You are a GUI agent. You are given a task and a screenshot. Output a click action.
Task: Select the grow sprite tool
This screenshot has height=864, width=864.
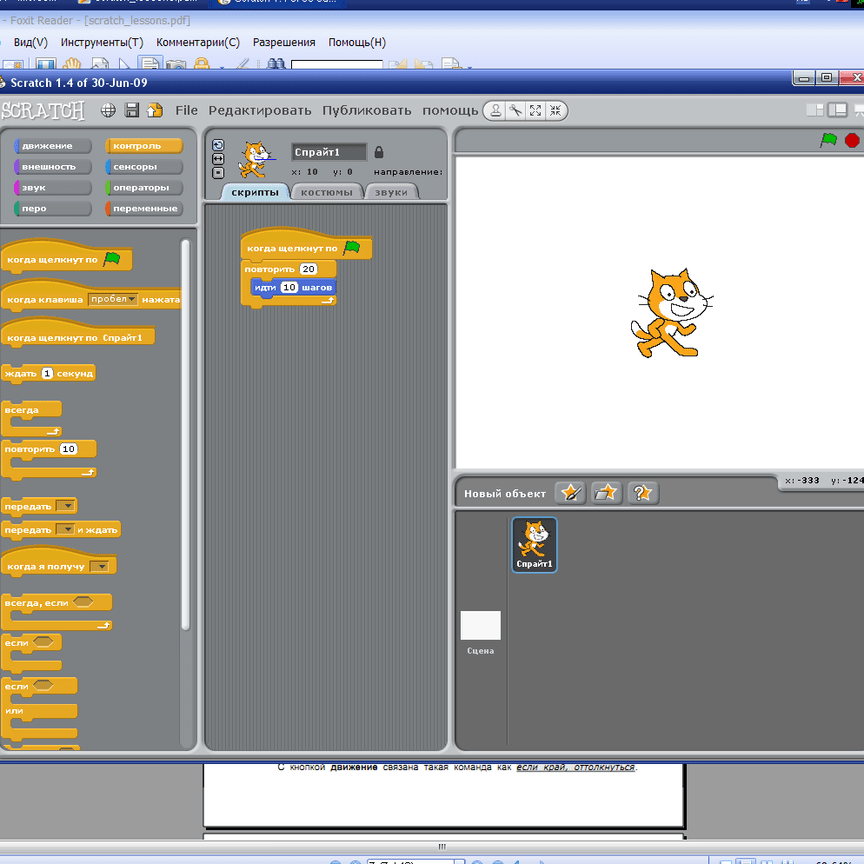click(536, 111)
